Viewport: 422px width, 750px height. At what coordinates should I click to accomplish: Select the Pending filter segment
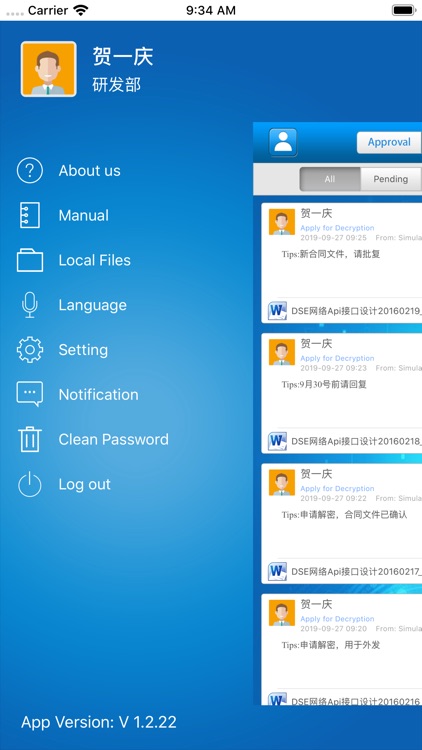[x=390, y=179]
